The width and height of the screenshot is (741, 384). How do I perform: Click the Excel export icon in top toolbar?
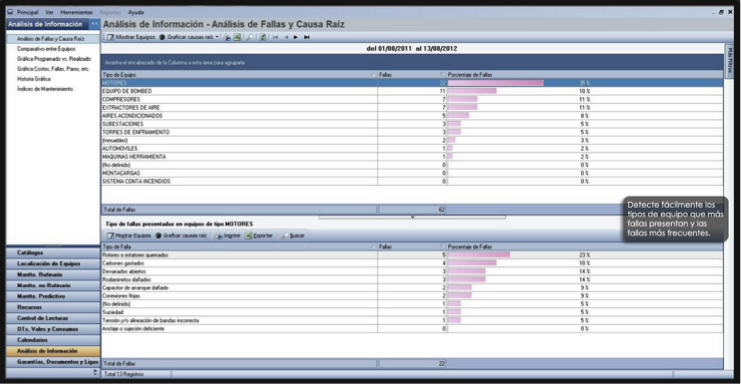[237, 37]
